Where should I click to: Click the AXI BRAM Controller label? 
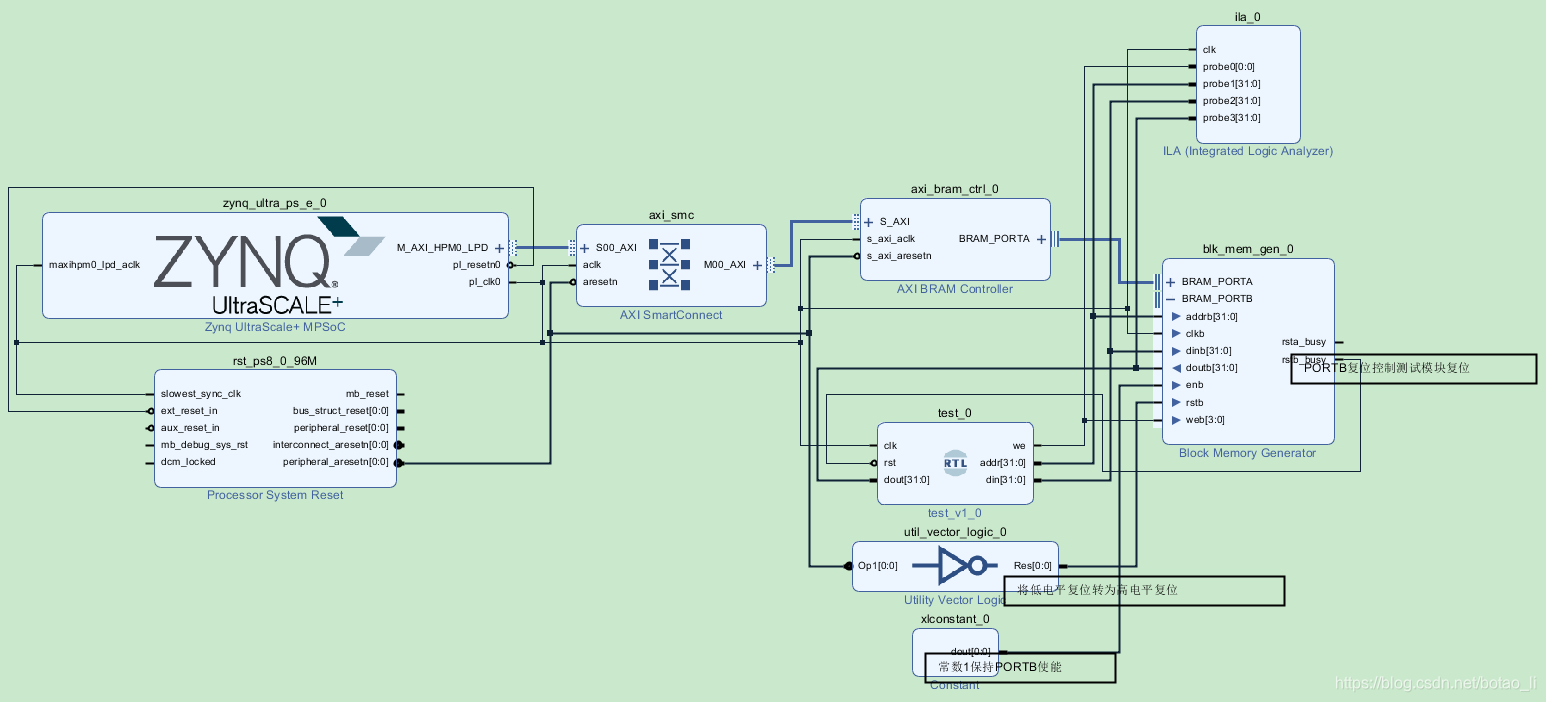[x=955, y=289]
